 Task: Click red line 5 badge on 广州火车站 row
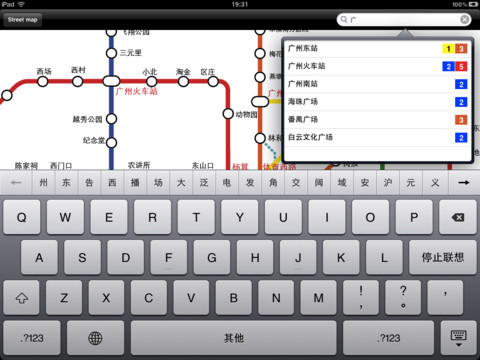click(461, 66)
